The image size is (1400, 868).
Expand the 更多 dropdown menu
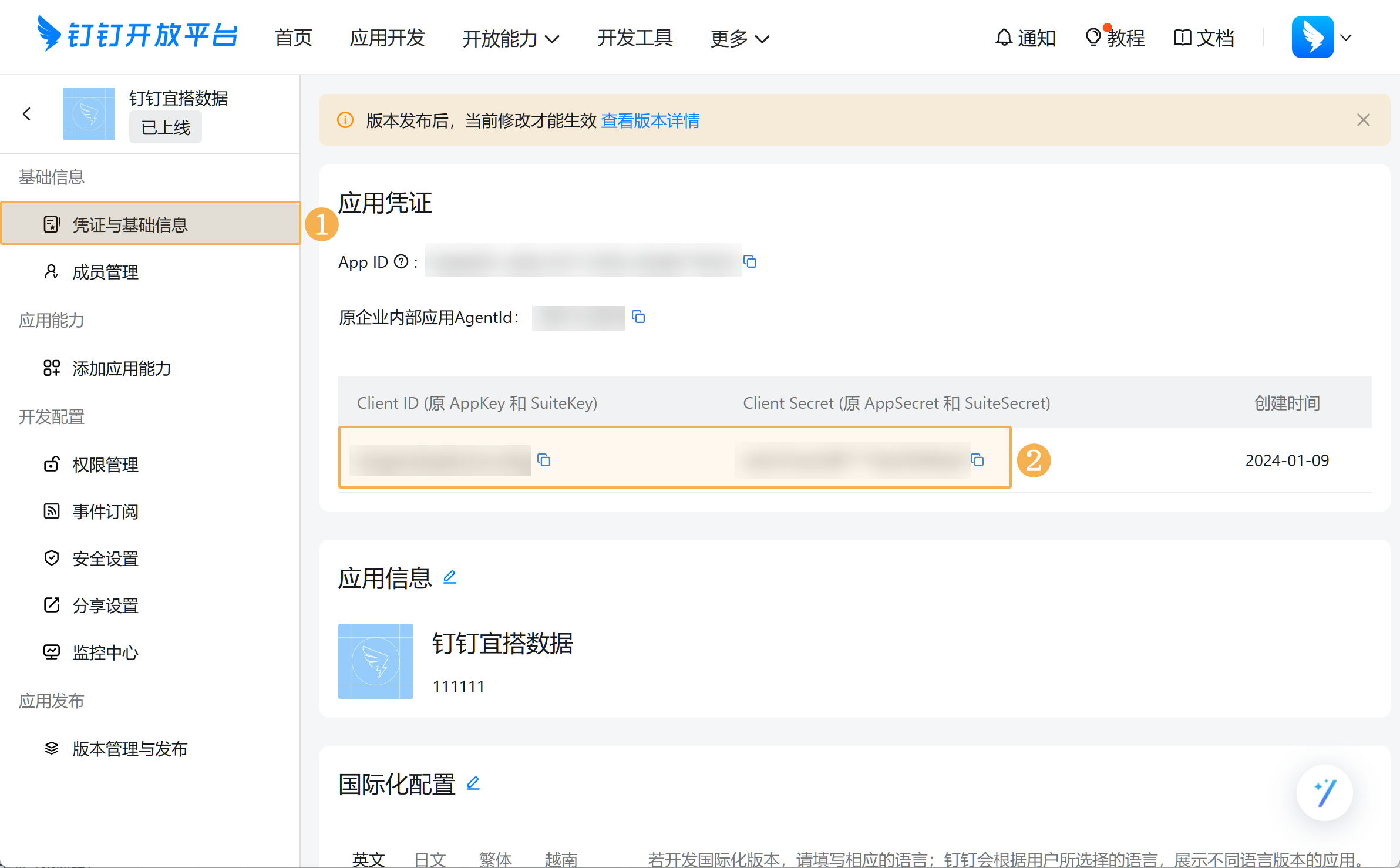point(739,39)
